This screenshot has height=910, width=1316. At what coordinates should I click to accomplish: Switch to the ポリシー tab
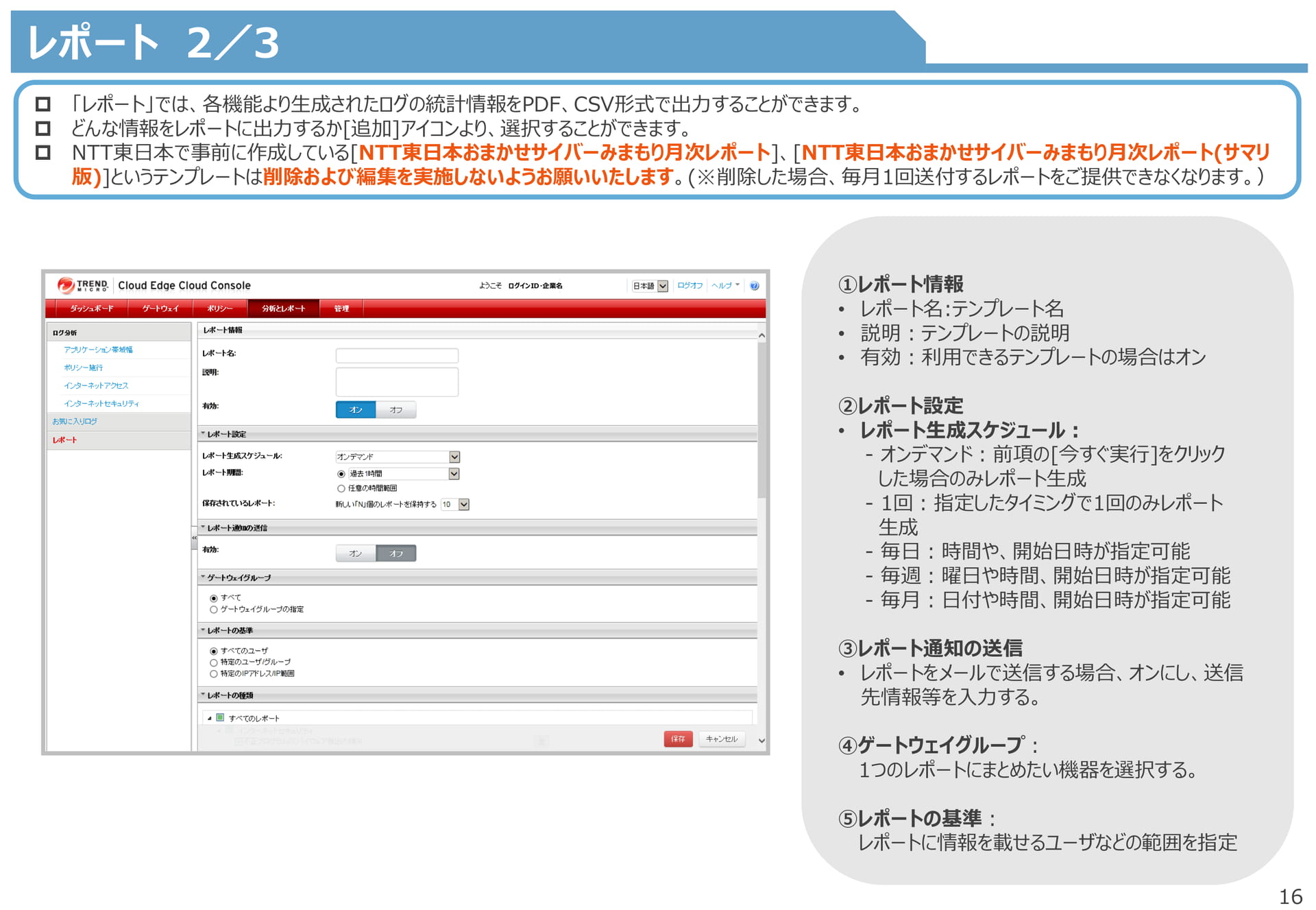(220, 309)
